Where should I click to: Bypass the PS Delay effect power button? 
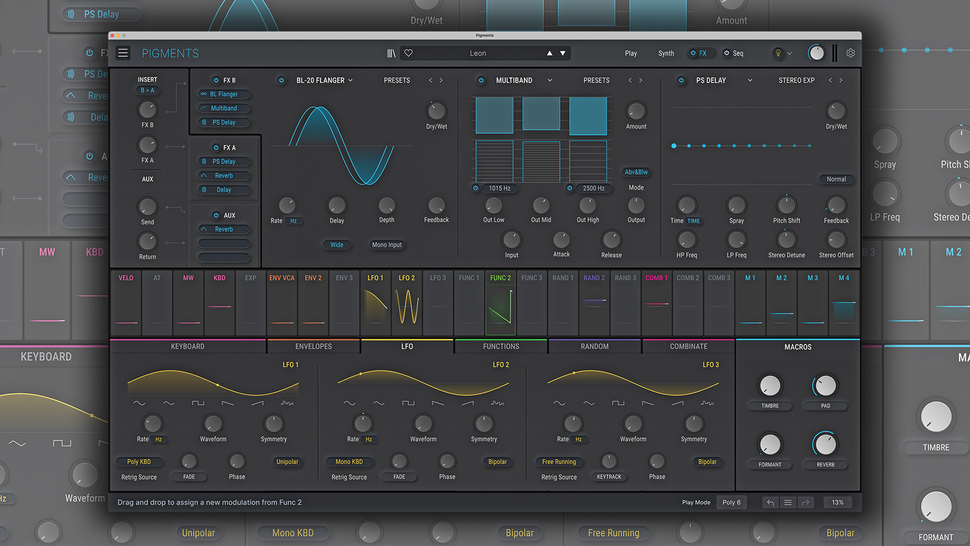[681, 80]
